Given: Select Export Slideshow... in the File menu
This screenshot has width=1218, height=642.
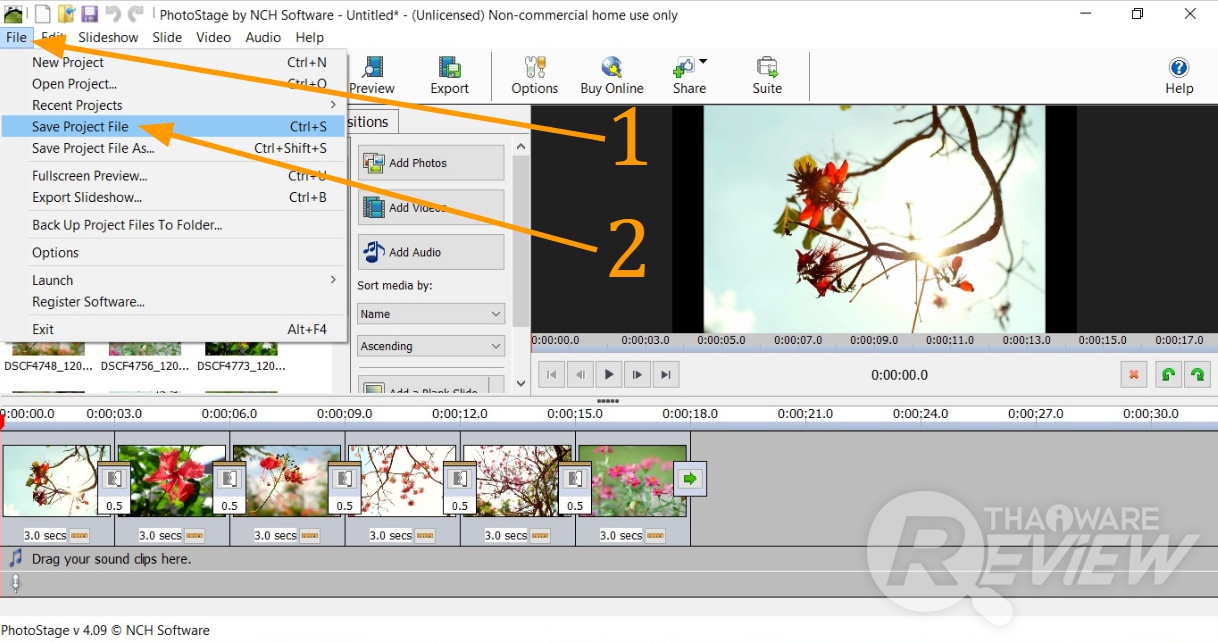Looking at the screenshot, I should click(174, 197).
